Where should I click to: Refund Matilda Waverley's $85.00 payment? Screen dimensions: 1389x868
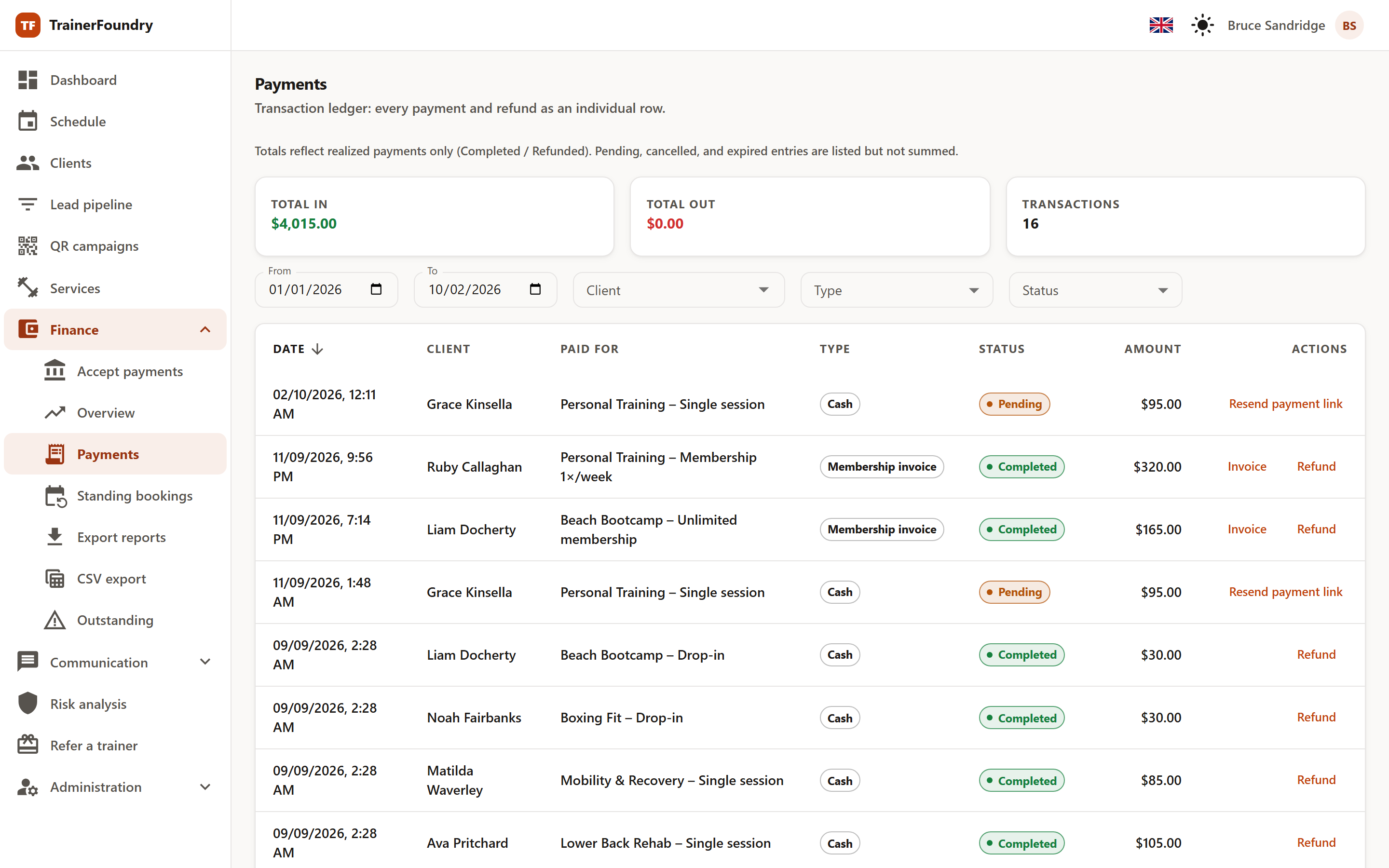[1316, 780]
